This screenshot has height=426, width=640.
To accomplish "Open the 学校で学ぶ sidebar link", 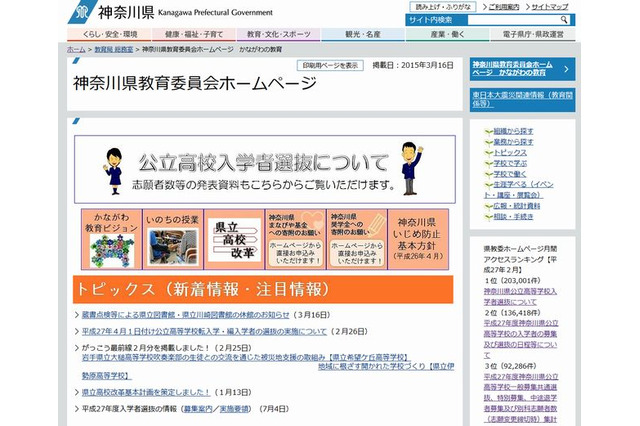I will click(x=510, y=163).
